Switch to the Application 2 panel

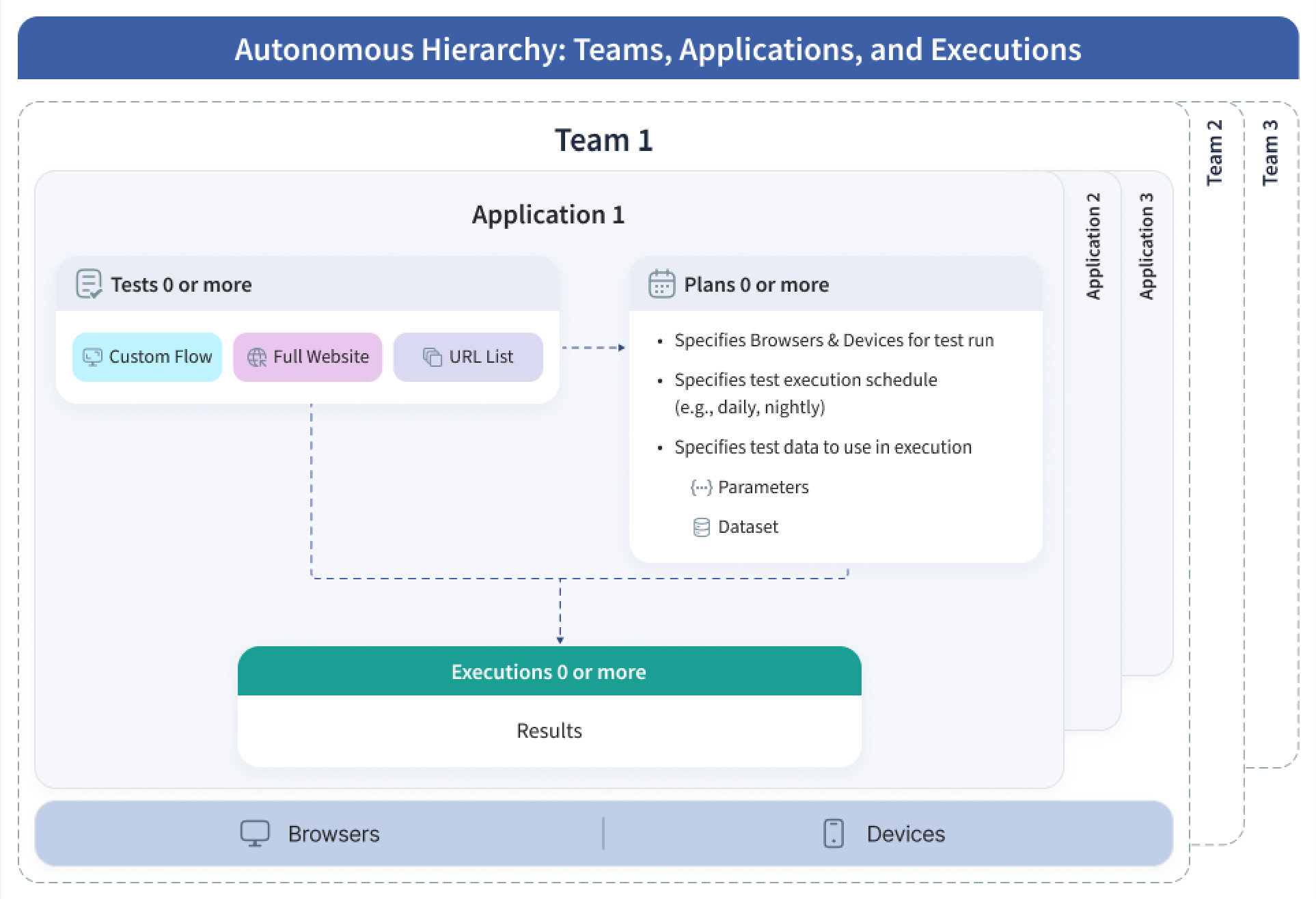click(x=1093, y=246)
